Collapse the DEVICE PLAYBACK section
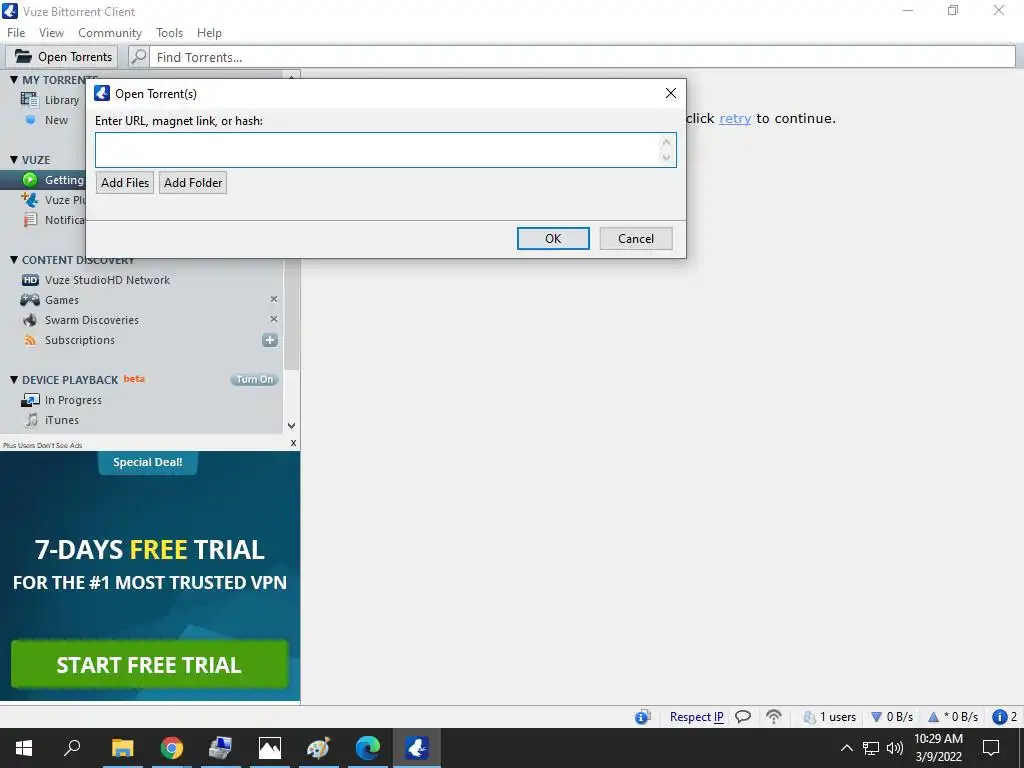The height and width of the screenshot is (768, 1024). click(x=14, y=379)
